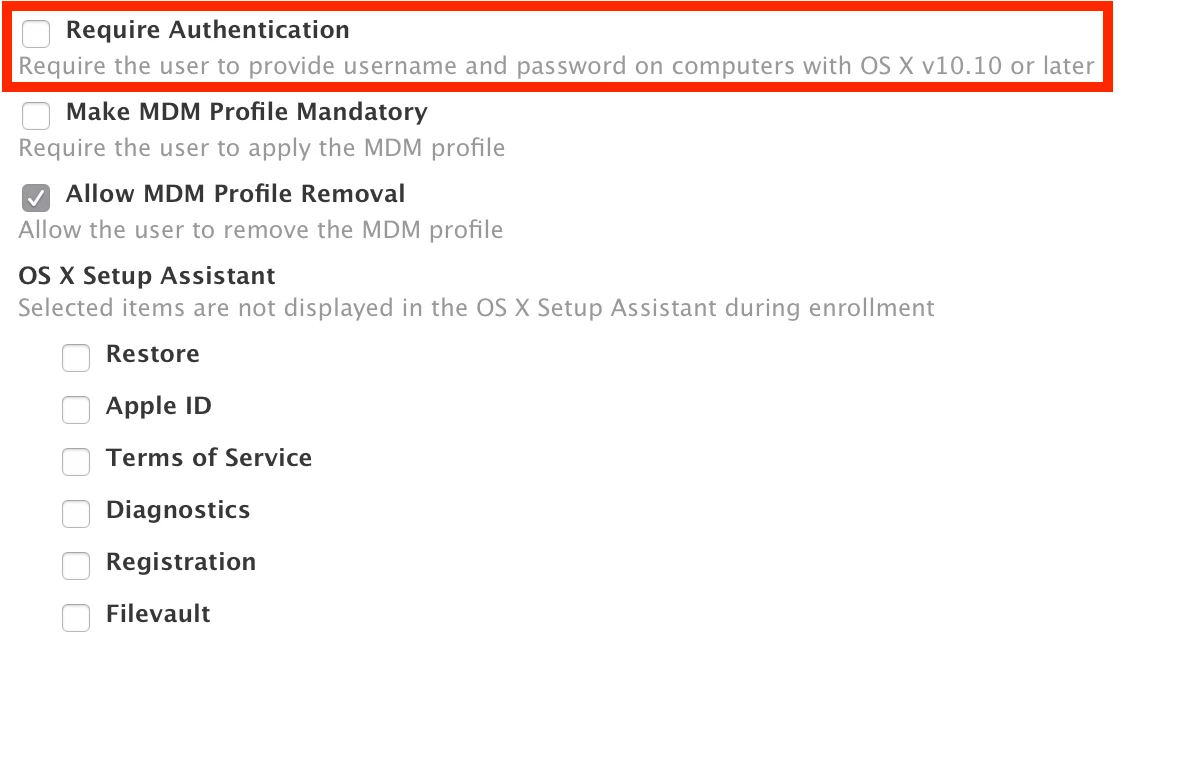Check the Restore checkbox
The width and height of the screenshot is (1186, 778).
click(x=76, y=358)
